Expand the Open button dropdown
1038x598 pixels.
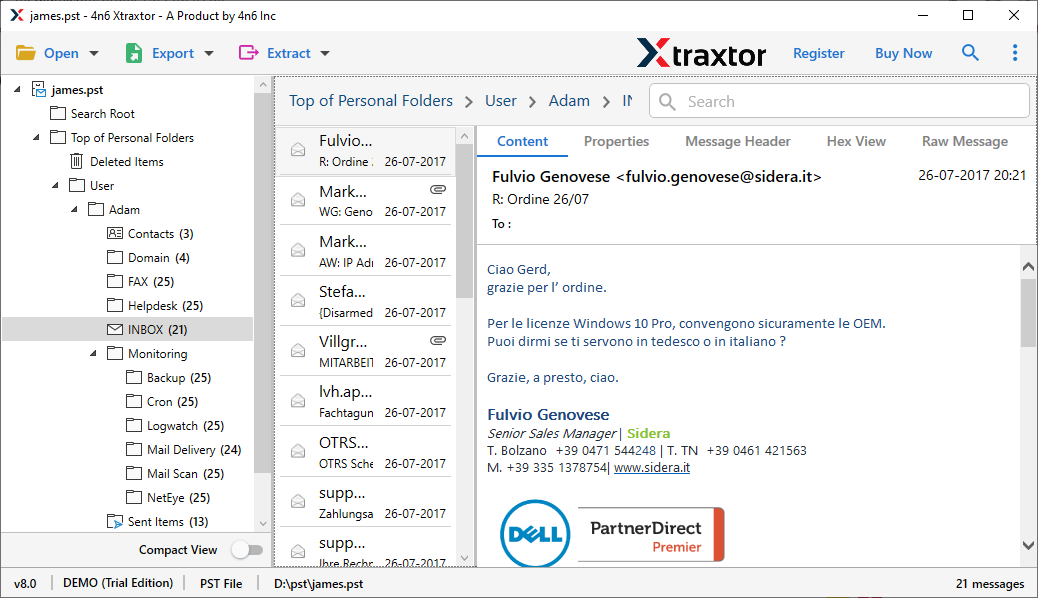[92, 52]
